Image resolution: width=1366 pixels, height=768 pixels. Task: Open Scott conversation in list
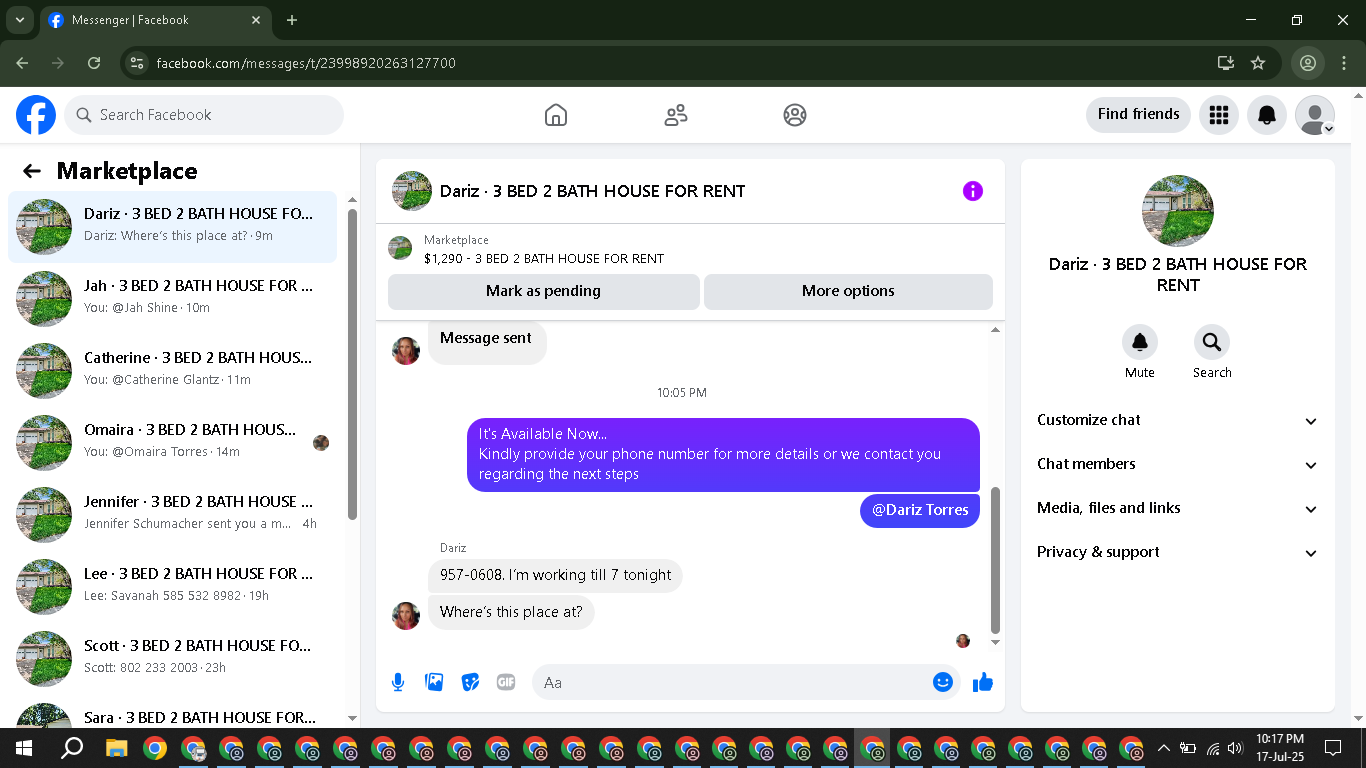coord(173,659)
